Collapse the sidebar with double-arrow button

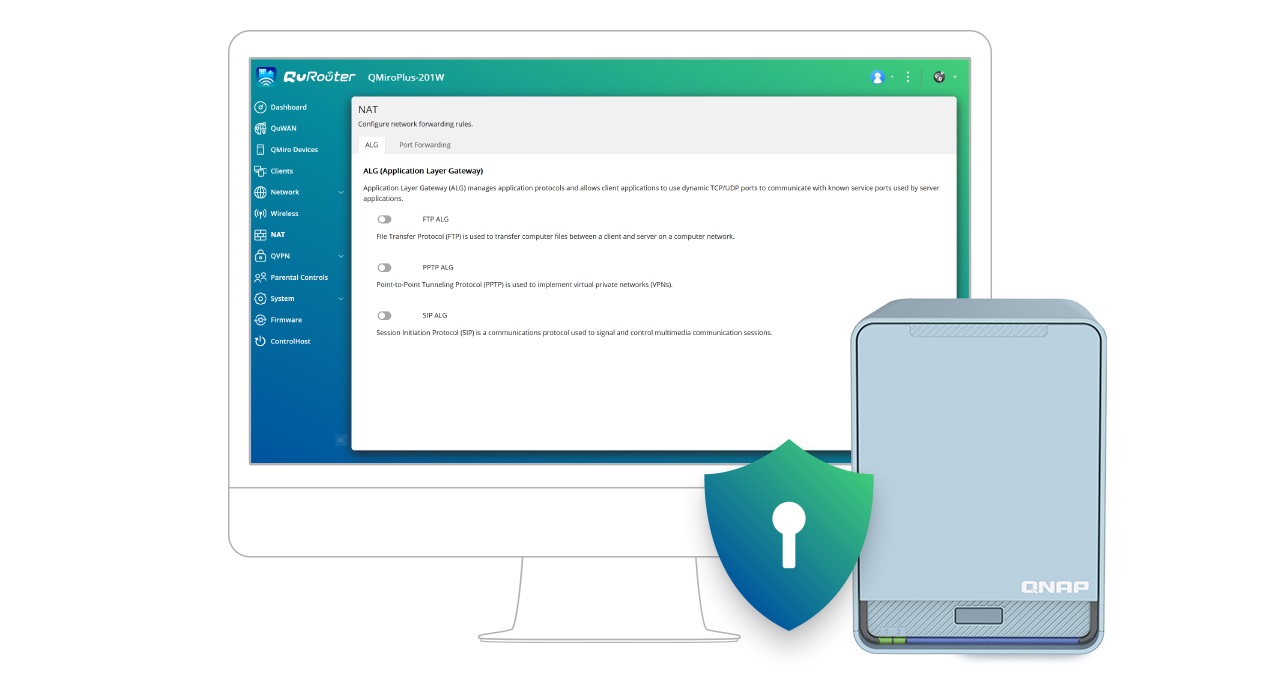340,440
